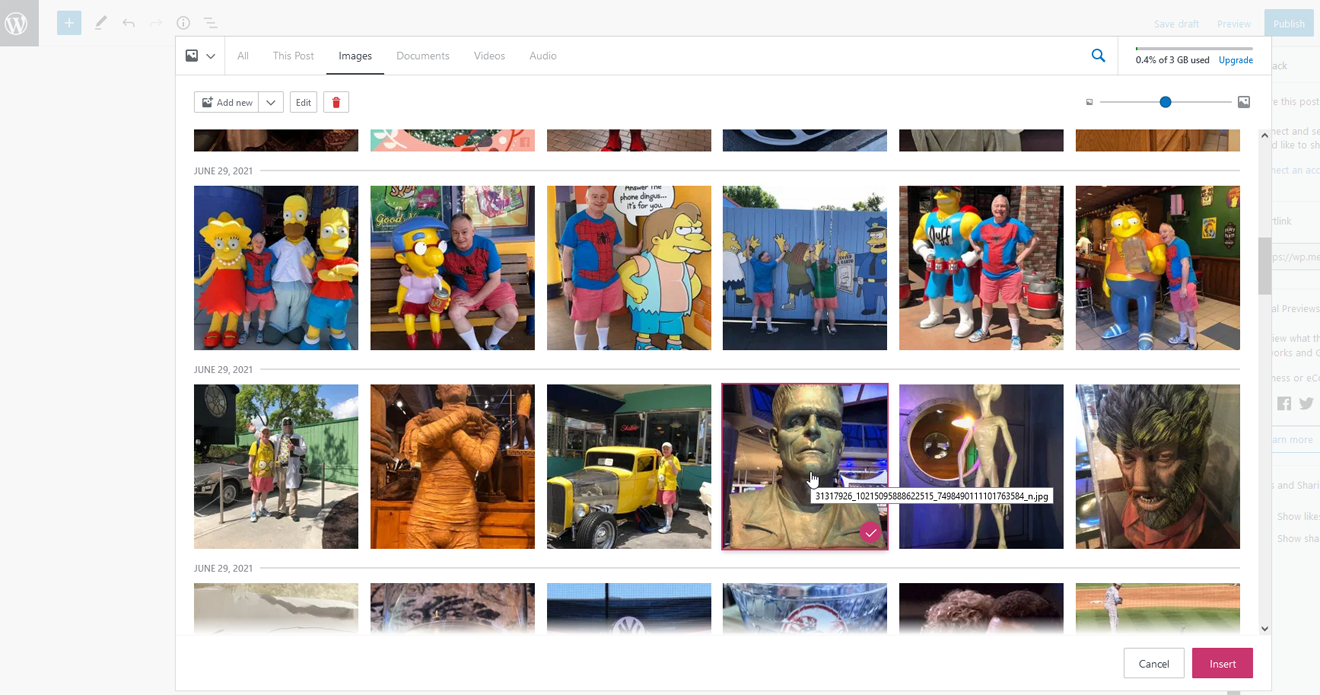1320x695 pixels.
Task: Click Publish in the editor behind
Action: (1288, 24)
